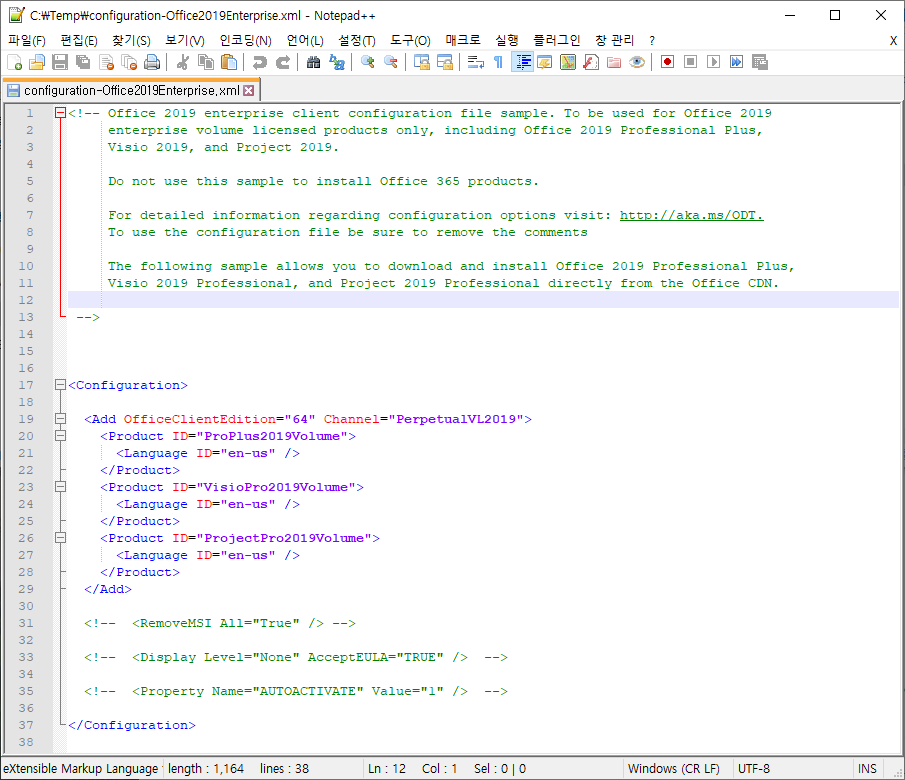This screenshot has height=780, width=905.
Task: Play back the recorded macro
Action: 713,62
